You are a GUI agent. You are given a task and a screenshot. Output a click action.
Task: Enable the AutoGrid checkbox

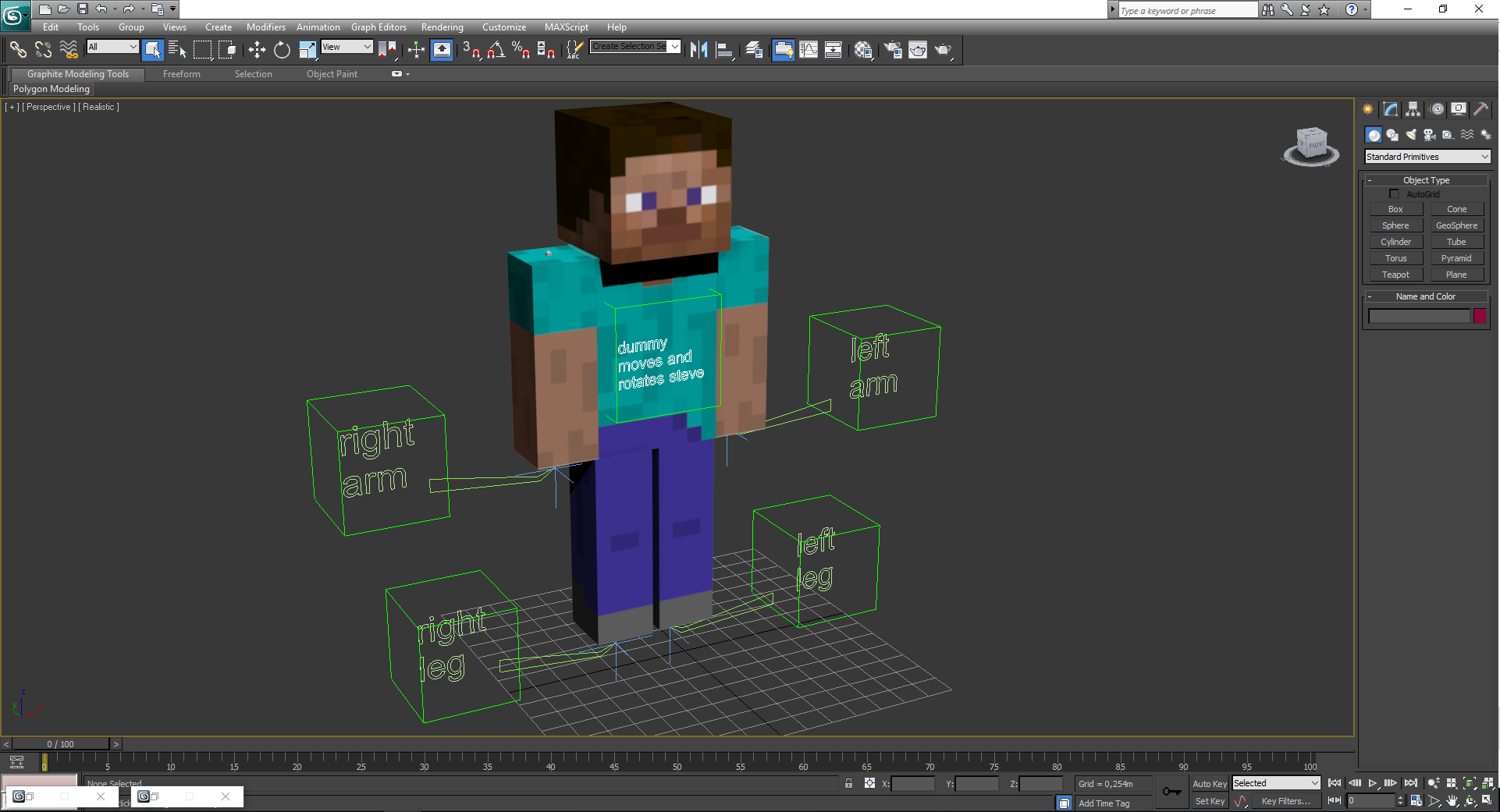pos(1394,194)
